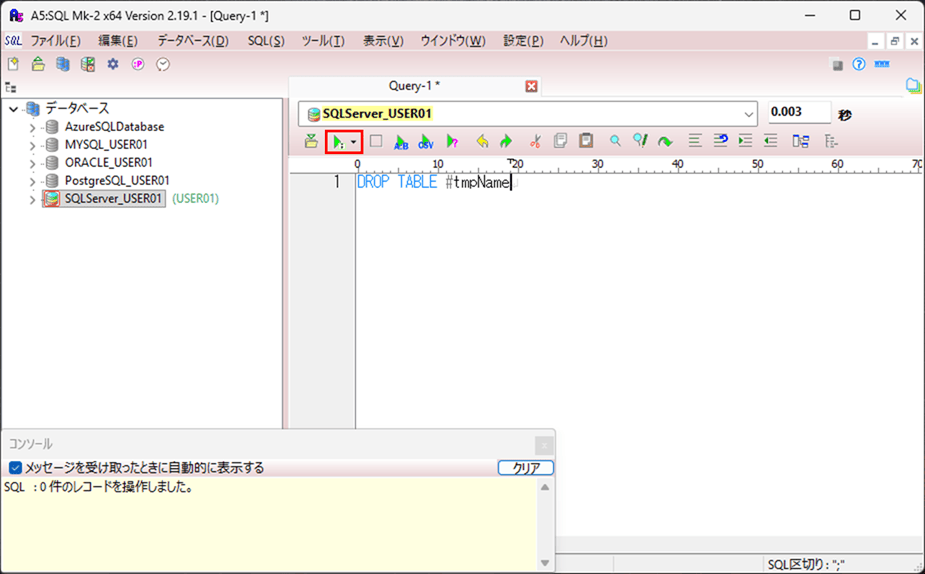Image resolution: width=925 pixels, height=574 pixels.
Task: Select AzureSQLDatabase in database tree
Action: pyautogui.click(x=114, y=127)
